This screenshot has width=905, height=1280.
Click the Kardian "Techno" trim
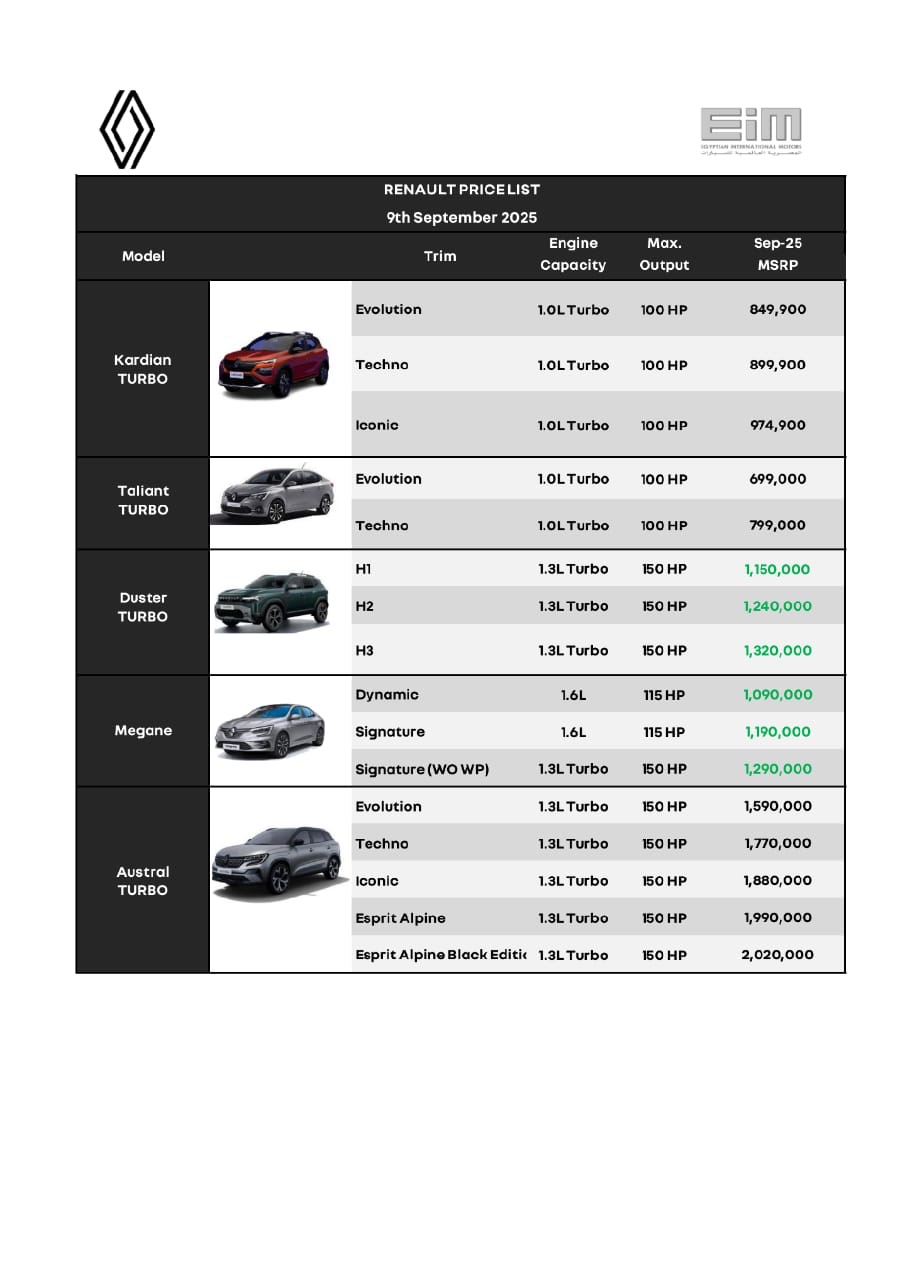point(382,365)
